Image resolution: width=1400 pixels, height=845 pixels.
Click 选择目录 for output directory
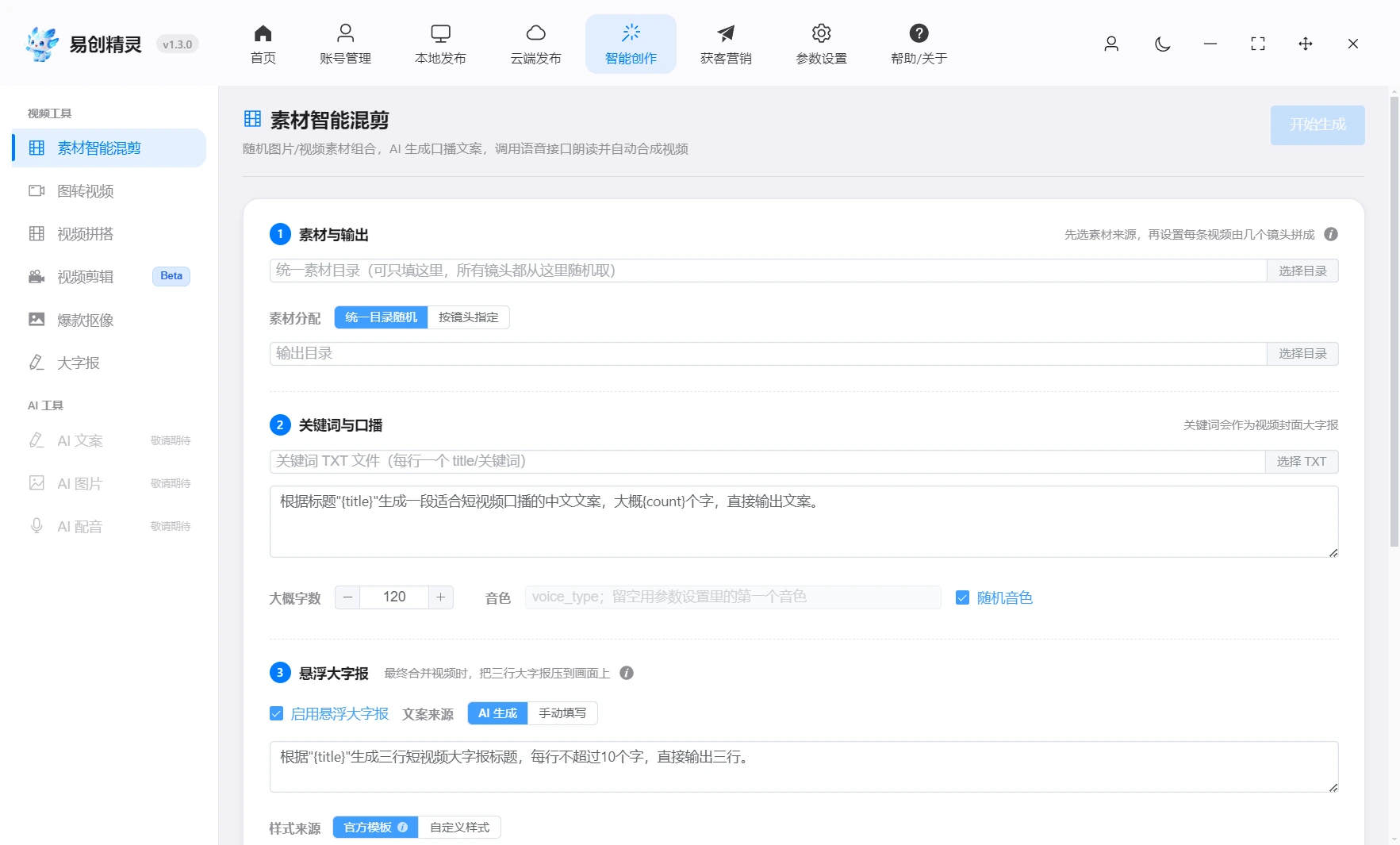point(1302,353)
